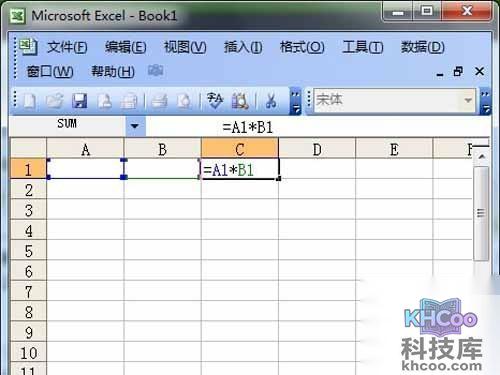500x375 pixels.
Task: Open the font name dropdown arrow
Action: coord(468,100)
